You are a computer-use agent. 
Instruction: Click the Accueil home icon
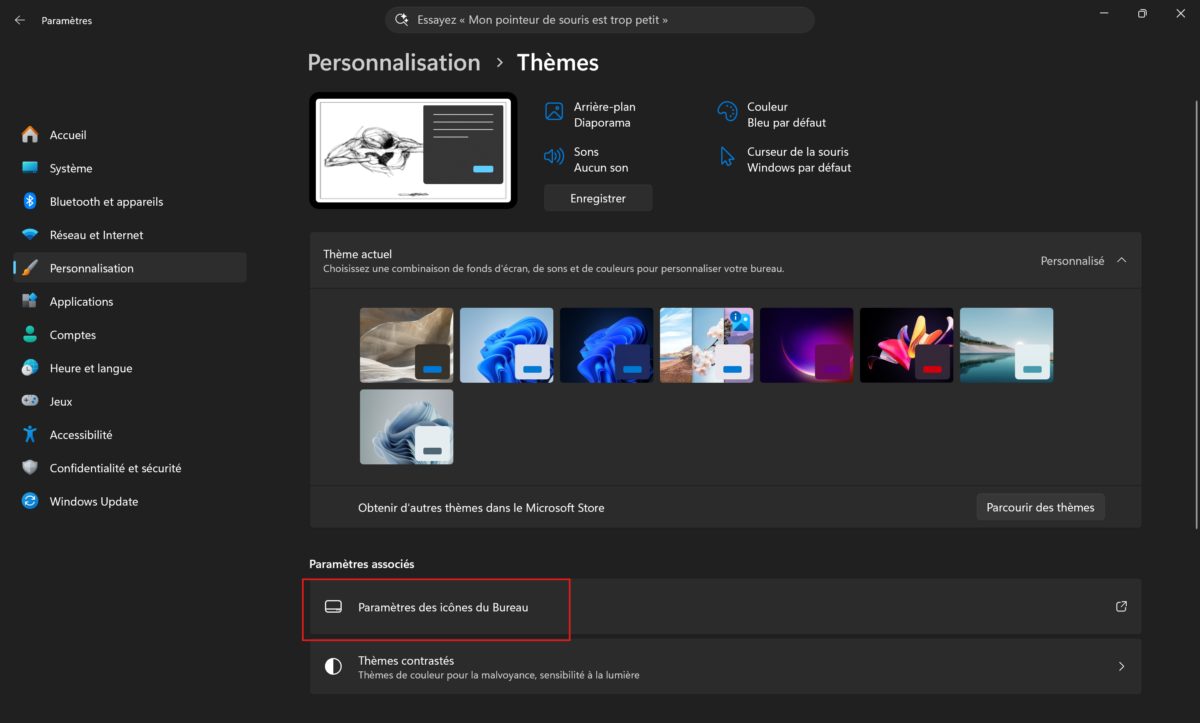pos(30,135)
